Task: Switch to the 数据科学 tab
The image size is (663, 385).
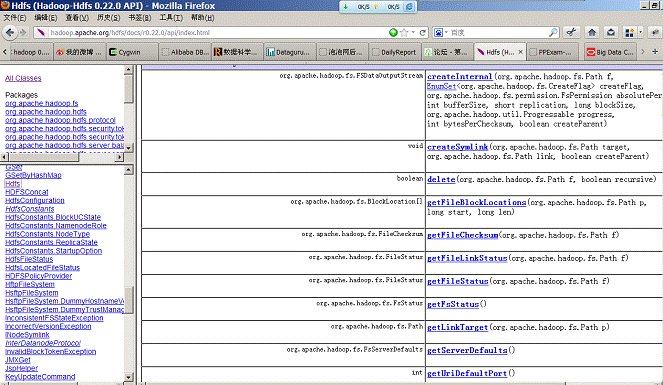Action: [237, 52]
